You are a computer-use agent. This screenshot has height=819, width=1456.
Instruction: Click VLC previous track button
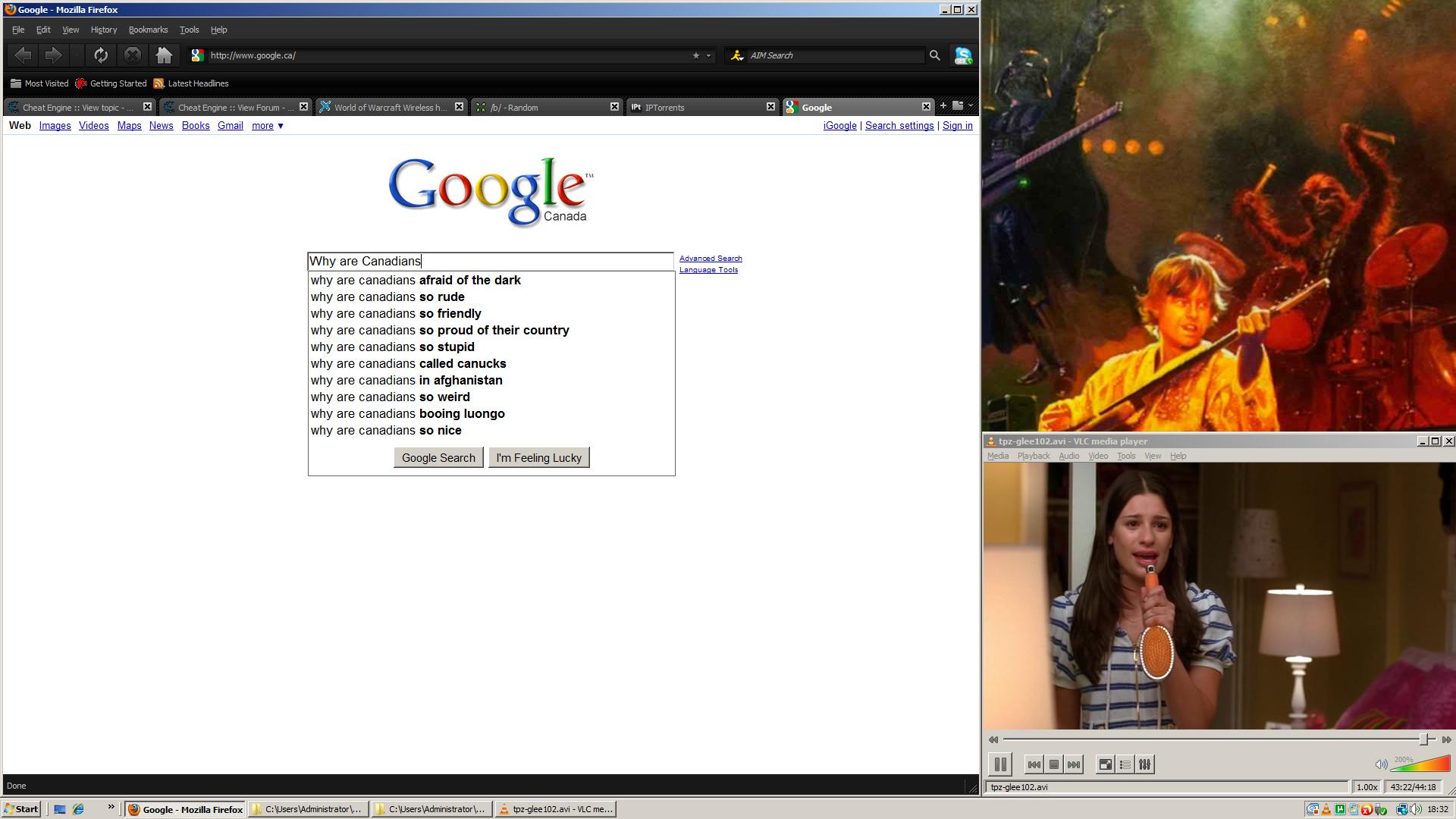pyautogui.click(x=1034, y=764)
